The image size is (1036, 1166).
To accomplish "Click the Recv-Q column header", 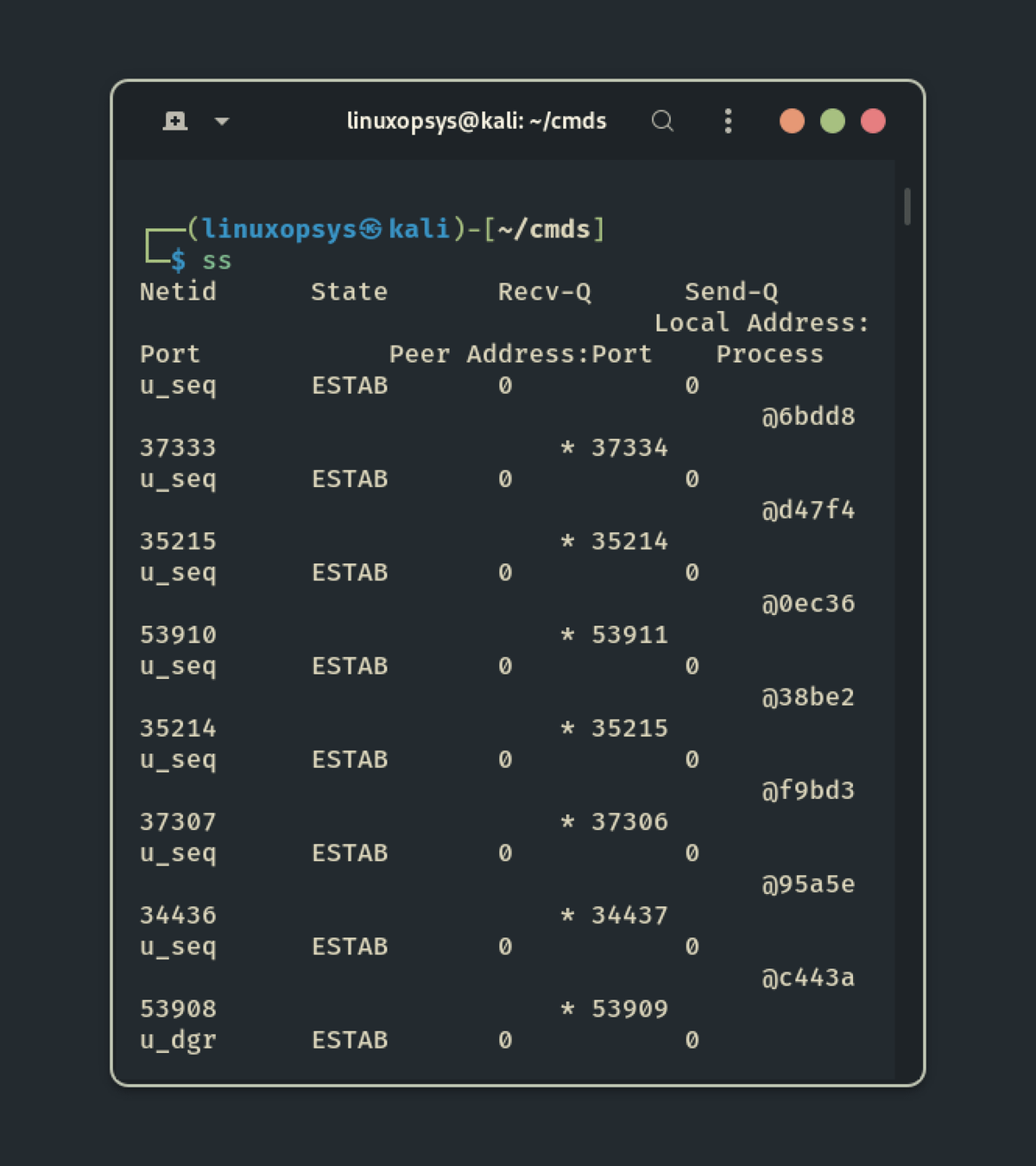I will (x=544, y=292).
